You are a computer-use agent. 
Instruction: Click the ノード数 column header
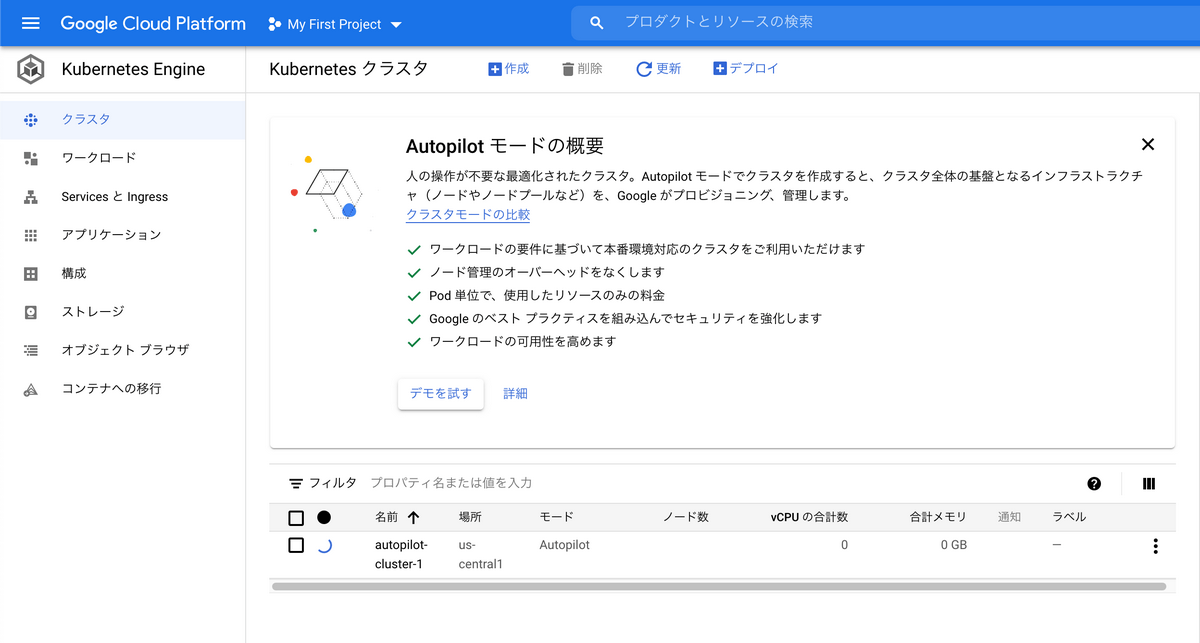tap(686, 518)
